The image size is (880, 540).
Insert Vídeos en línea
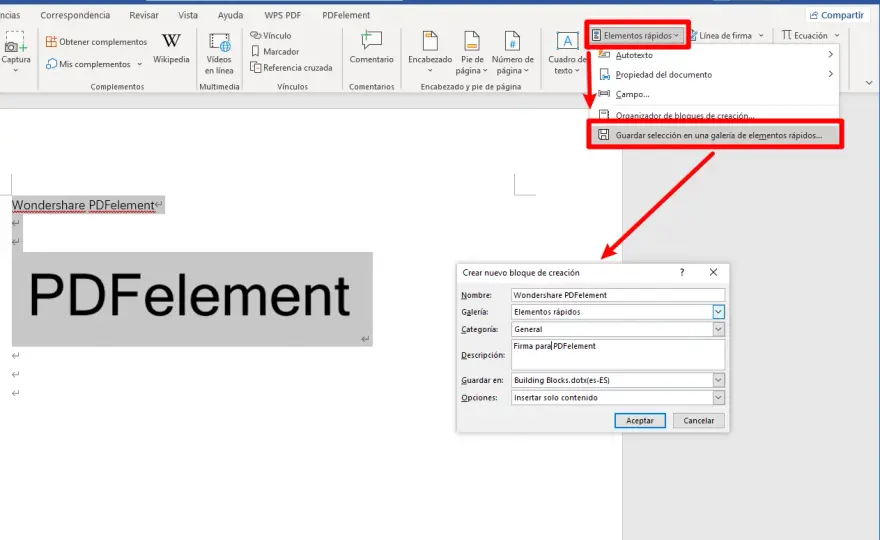(x=219, y=54)
